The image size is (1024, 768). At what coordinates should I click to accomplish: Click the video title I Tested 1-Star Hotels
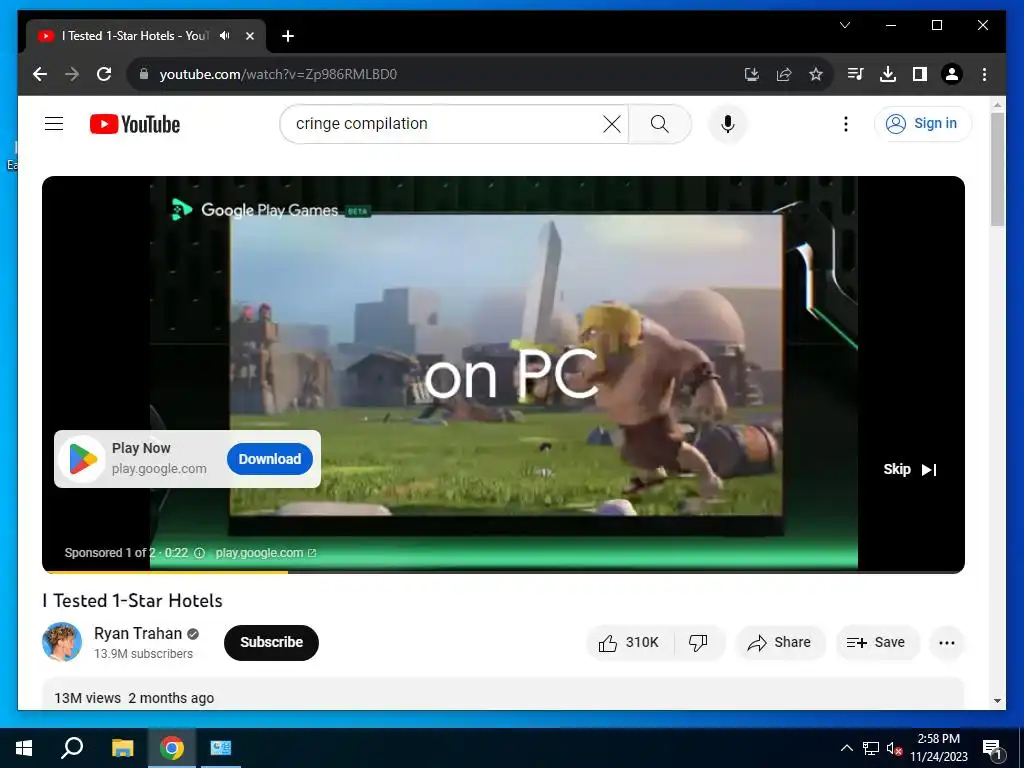click(x=133, y=601)
